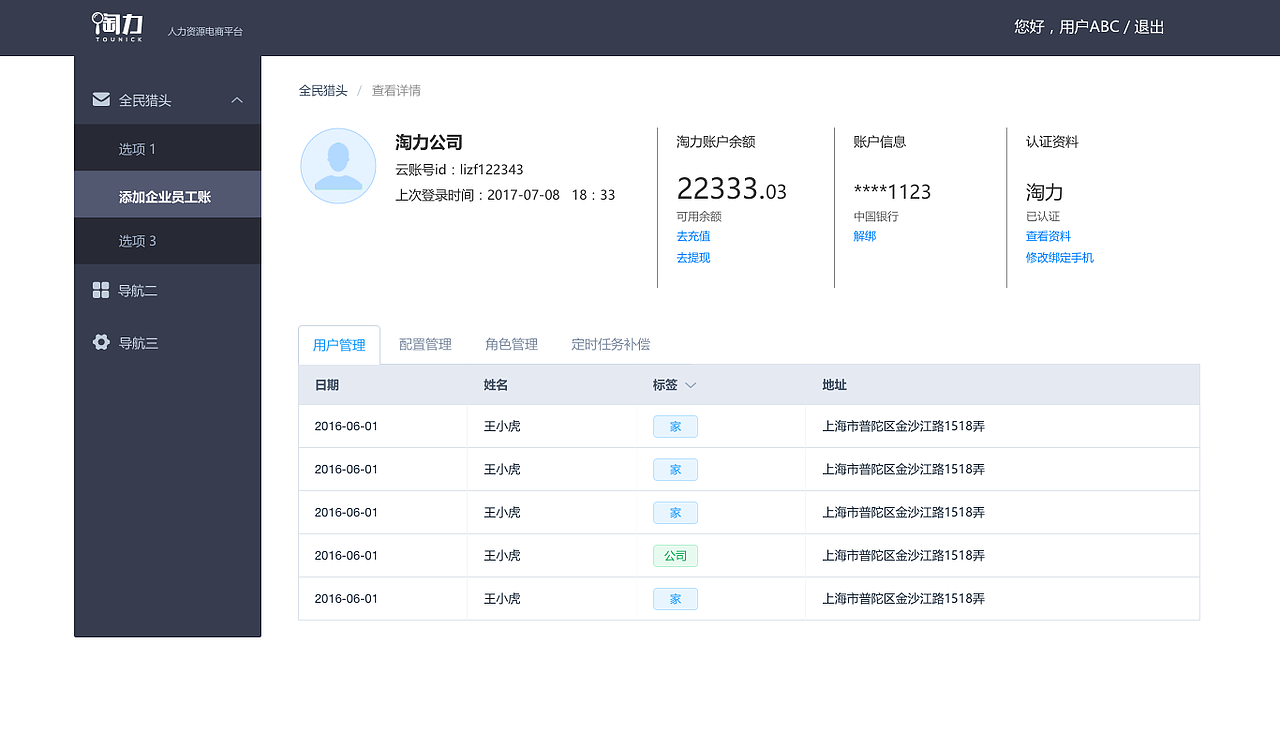Viewport: 1280px width, 734px height.
Task: Open the 查看资料 link
Action: 1048,236
